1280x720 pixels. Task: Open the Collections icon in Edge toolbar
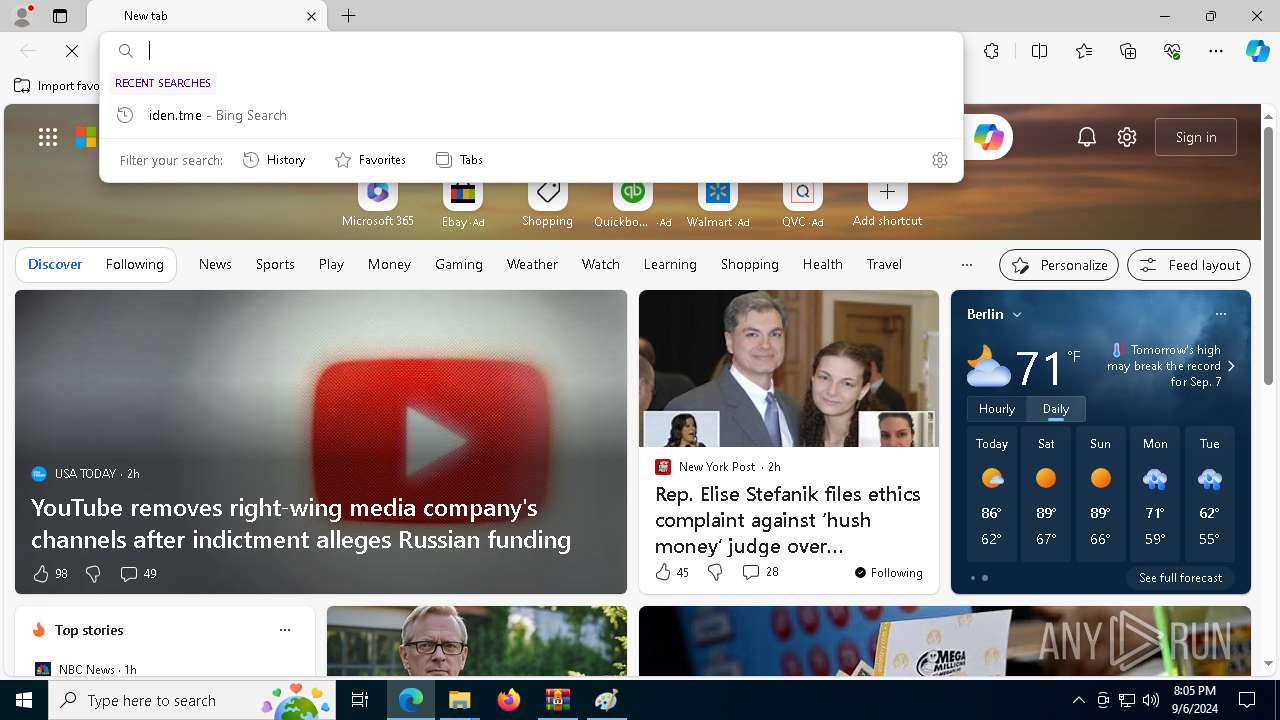coord(1128,51)
